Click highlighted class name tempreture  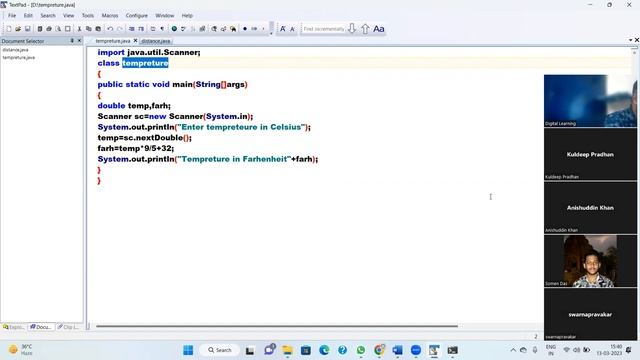pos(145,63)
